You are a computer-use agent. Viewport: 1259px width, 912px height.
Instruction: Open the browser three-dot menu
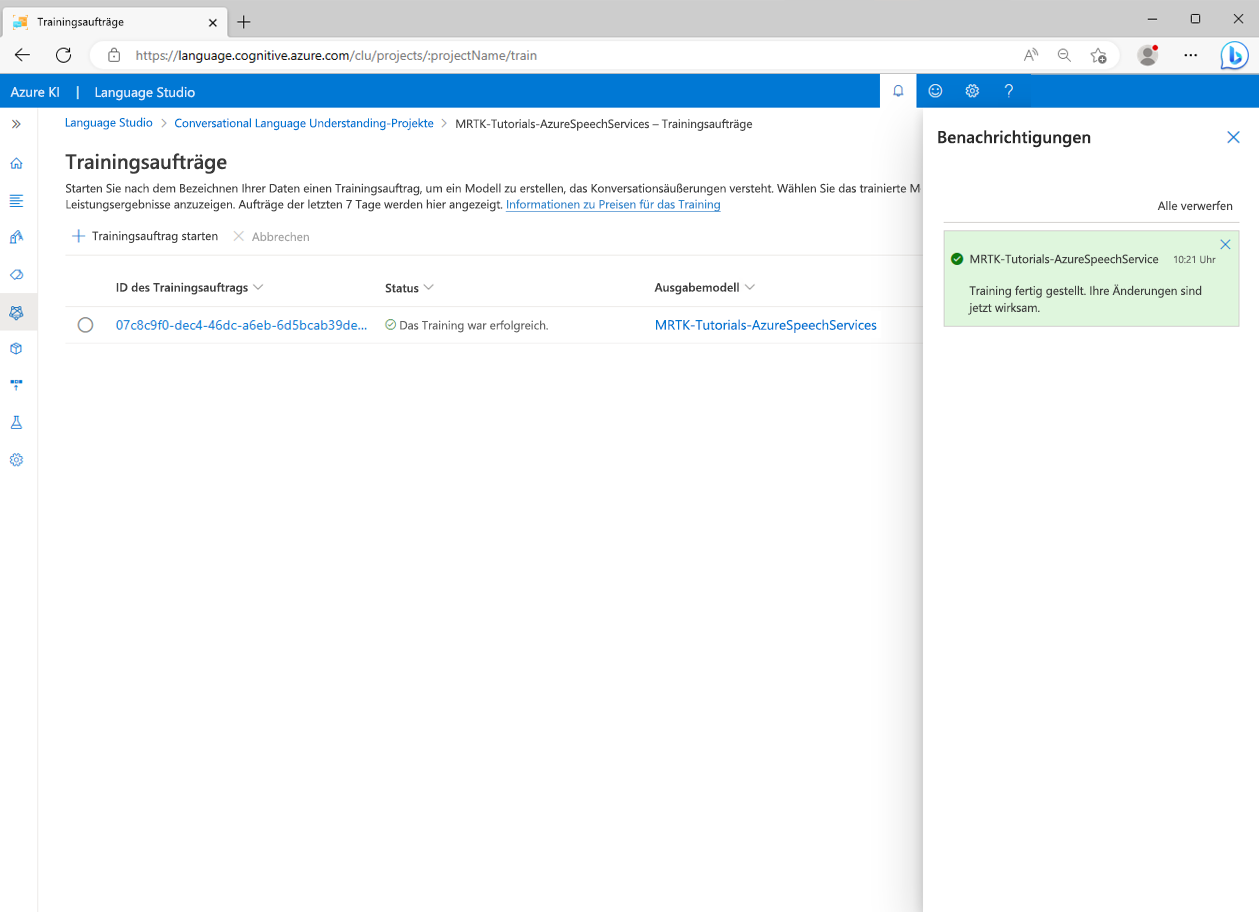click(1190, 56)
